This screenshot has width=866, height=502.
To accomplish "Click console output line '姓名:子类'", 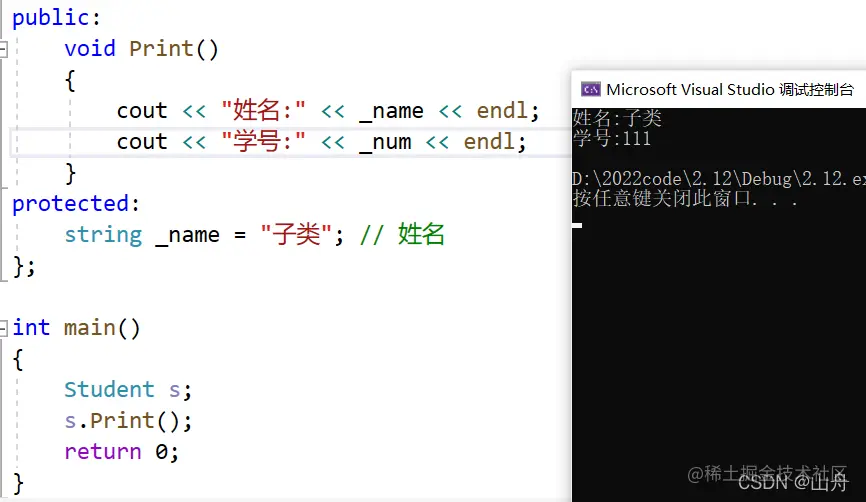I will point(617,118).
